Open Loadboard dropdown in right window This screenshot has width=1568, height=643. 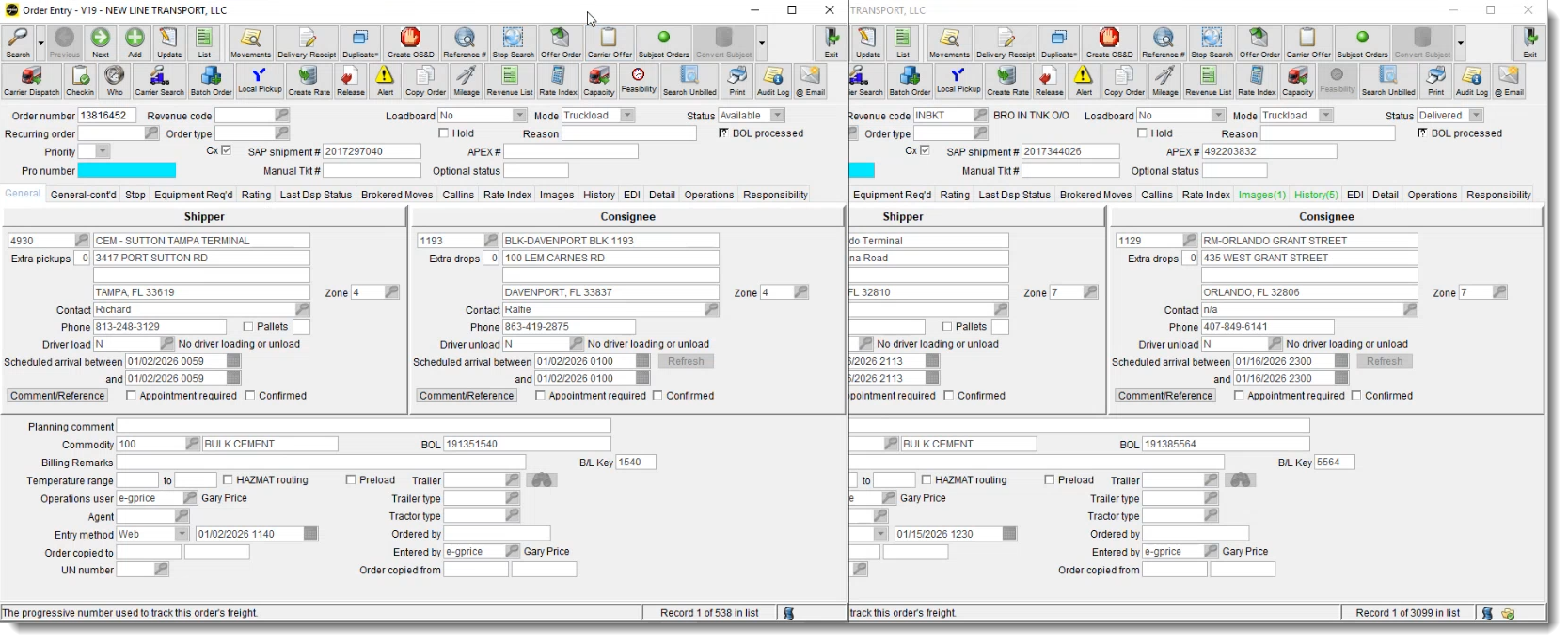coord(1218,116)
